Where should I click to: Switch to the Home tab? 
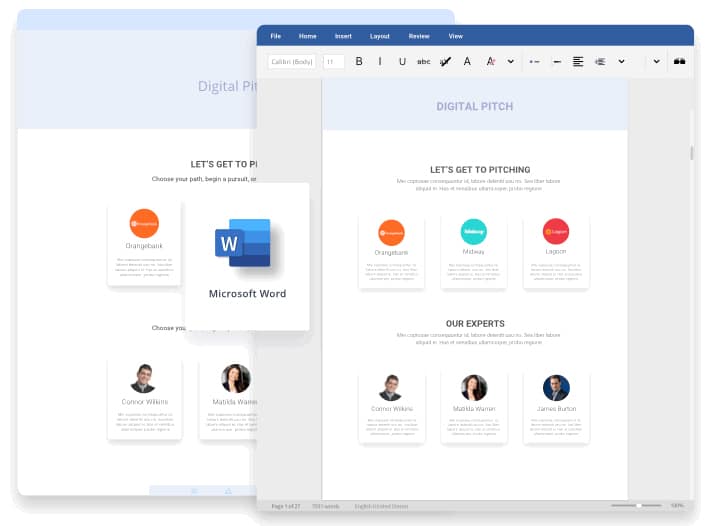click(x=307, y=36)
